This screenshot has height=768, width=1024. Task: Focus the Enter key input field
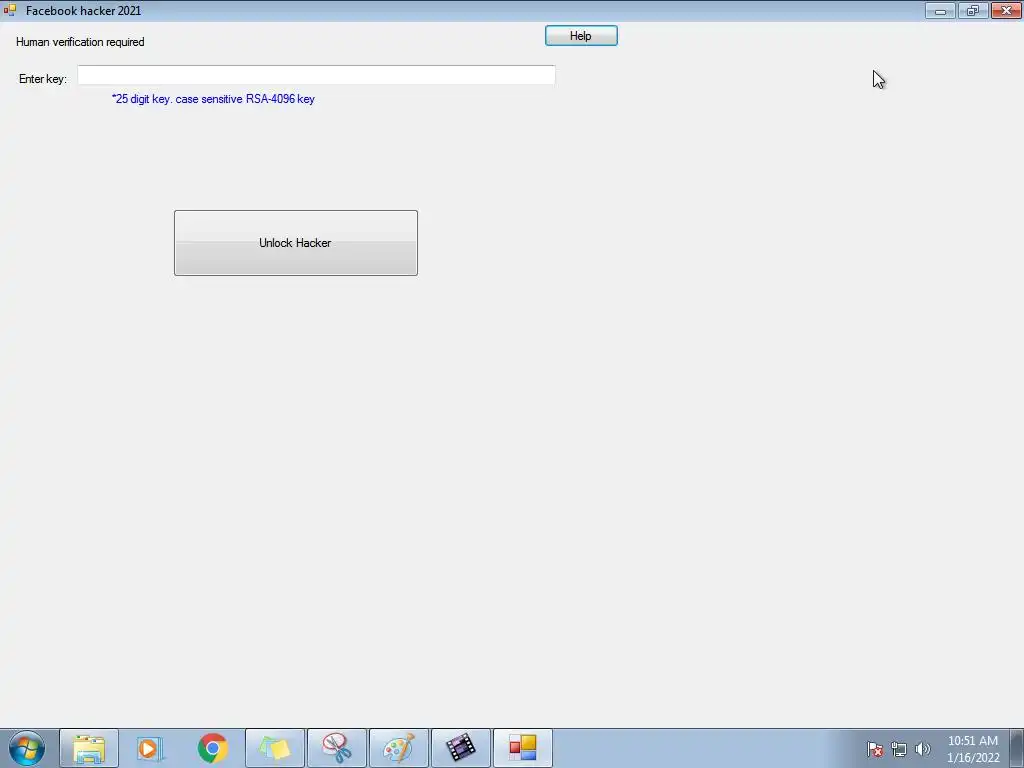pos(316,75)
